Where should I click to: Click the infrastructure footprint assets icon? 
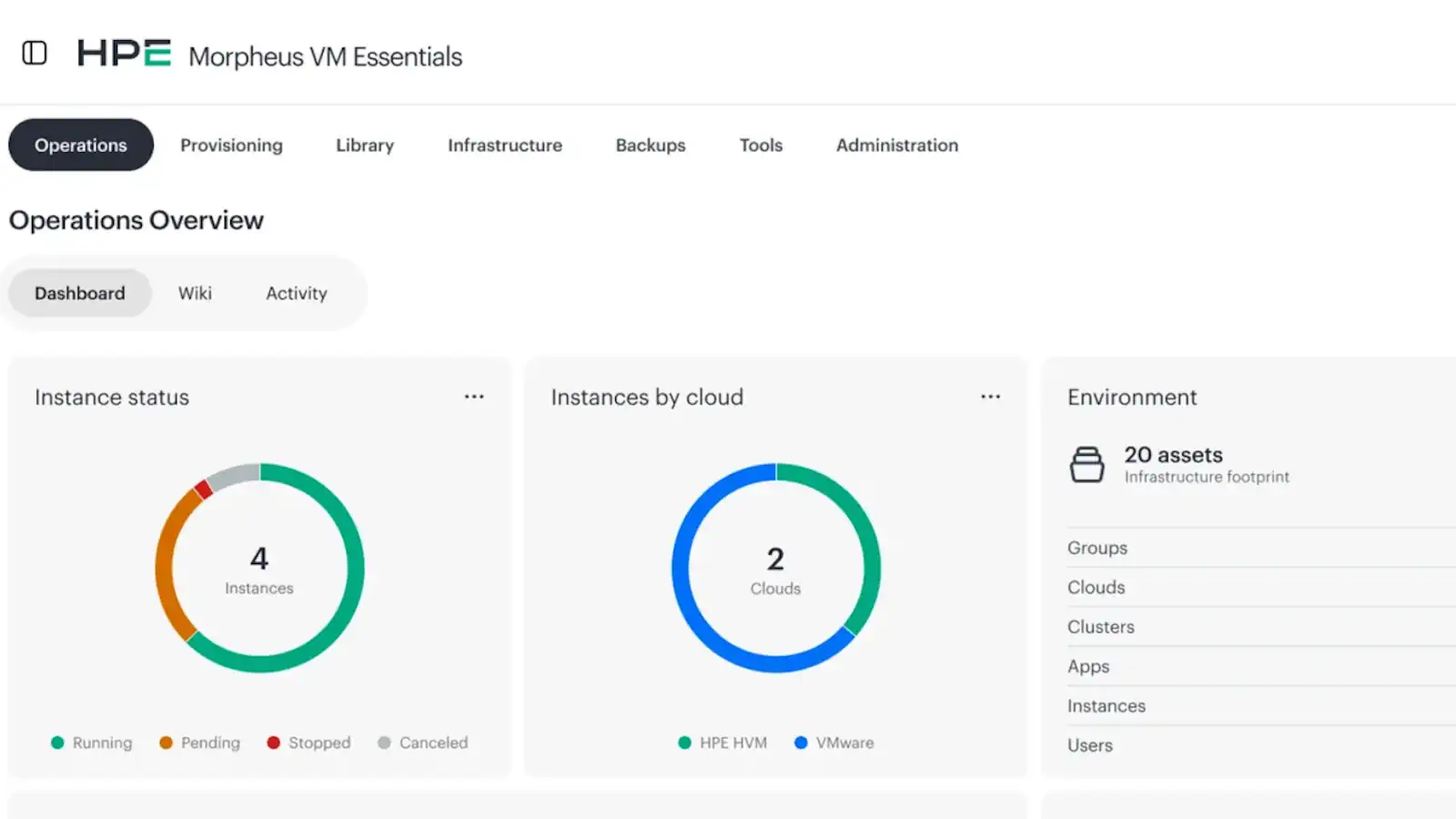tap(1087, 464)
